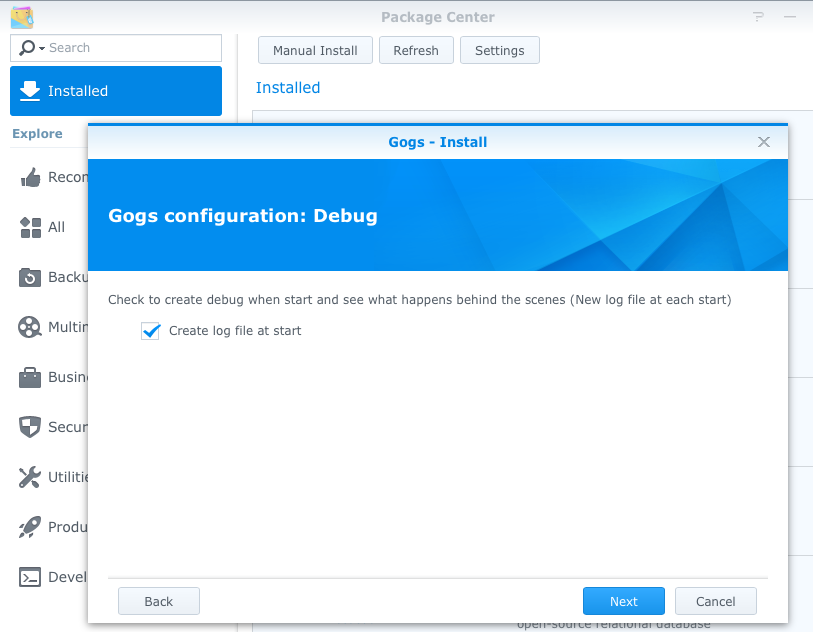
Task: Open the Backup category icon
Action: [30, 277]
